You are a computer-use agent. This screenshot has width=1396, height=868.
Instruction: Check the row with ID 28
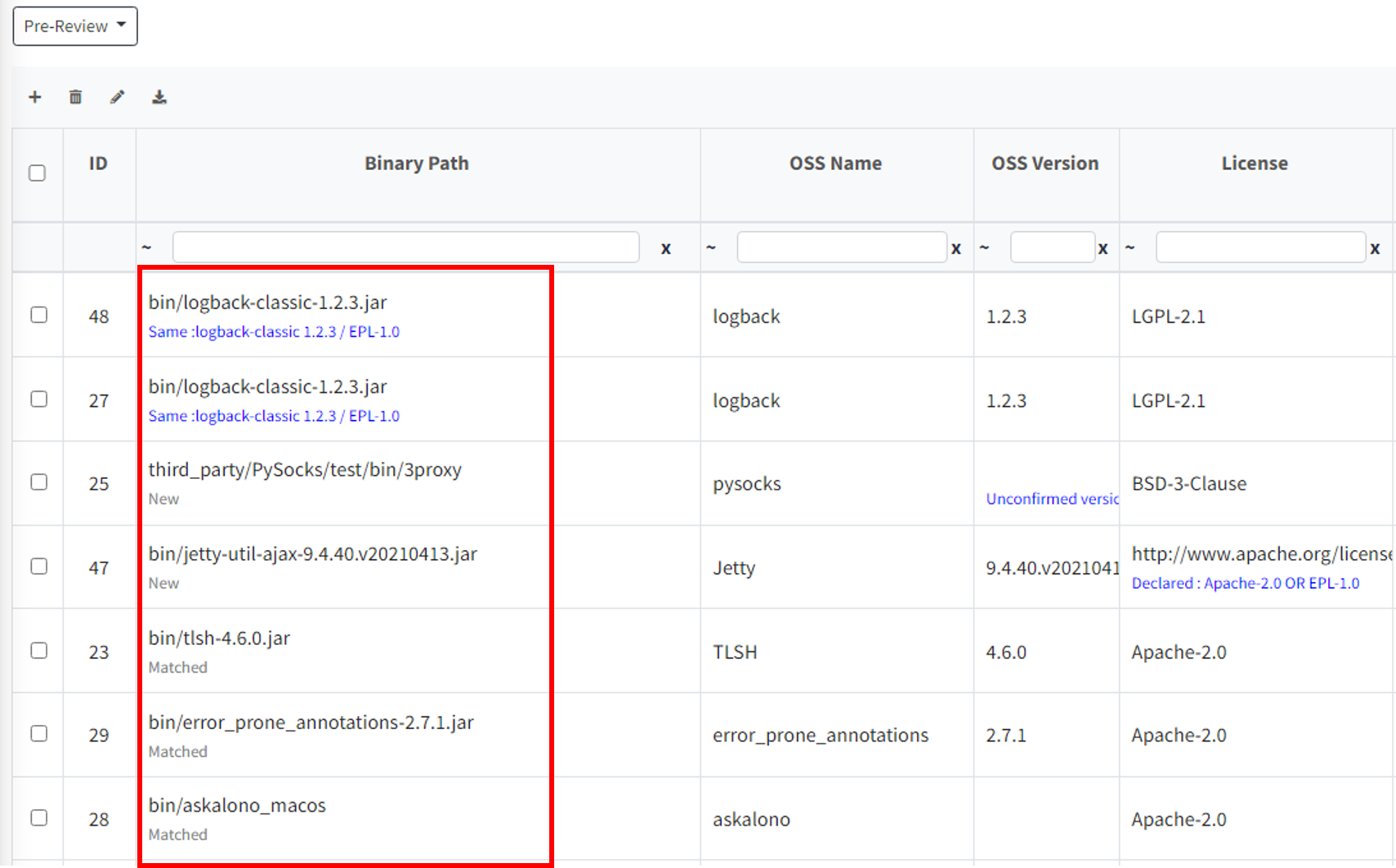coord(38,818)
